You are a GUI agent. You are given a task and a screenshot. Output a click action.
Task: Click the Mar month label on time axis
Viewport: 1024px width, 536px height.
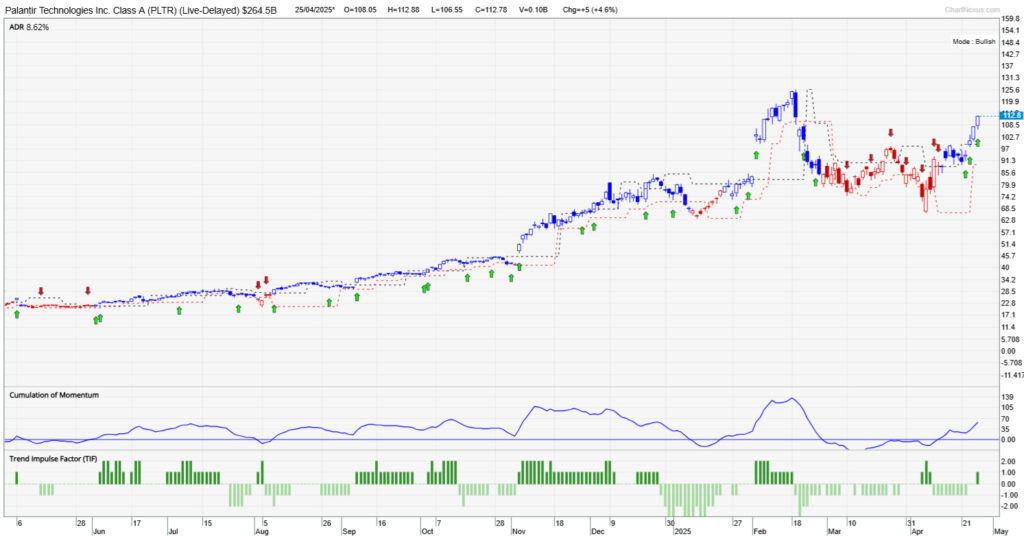coord(834,531)
